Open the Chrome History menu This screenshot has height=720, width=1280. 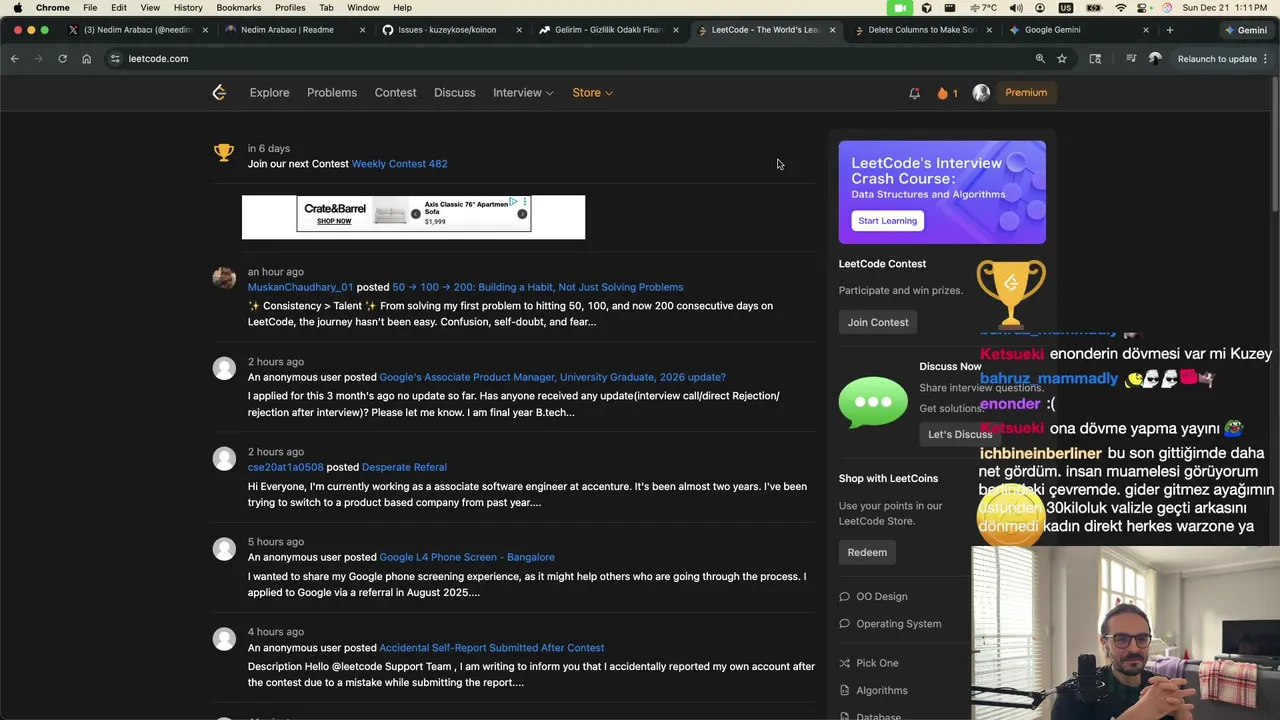pyautogui.click(x=188, y=7)
